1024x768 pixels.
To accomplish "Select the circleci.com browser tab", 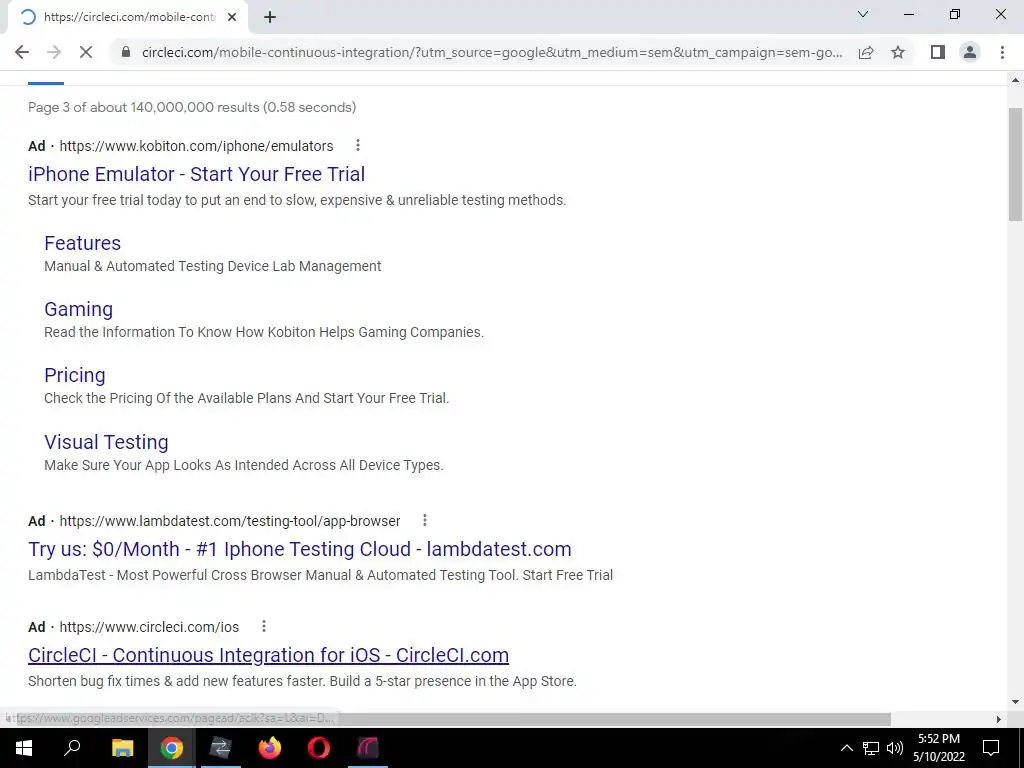I will [128, 17].
